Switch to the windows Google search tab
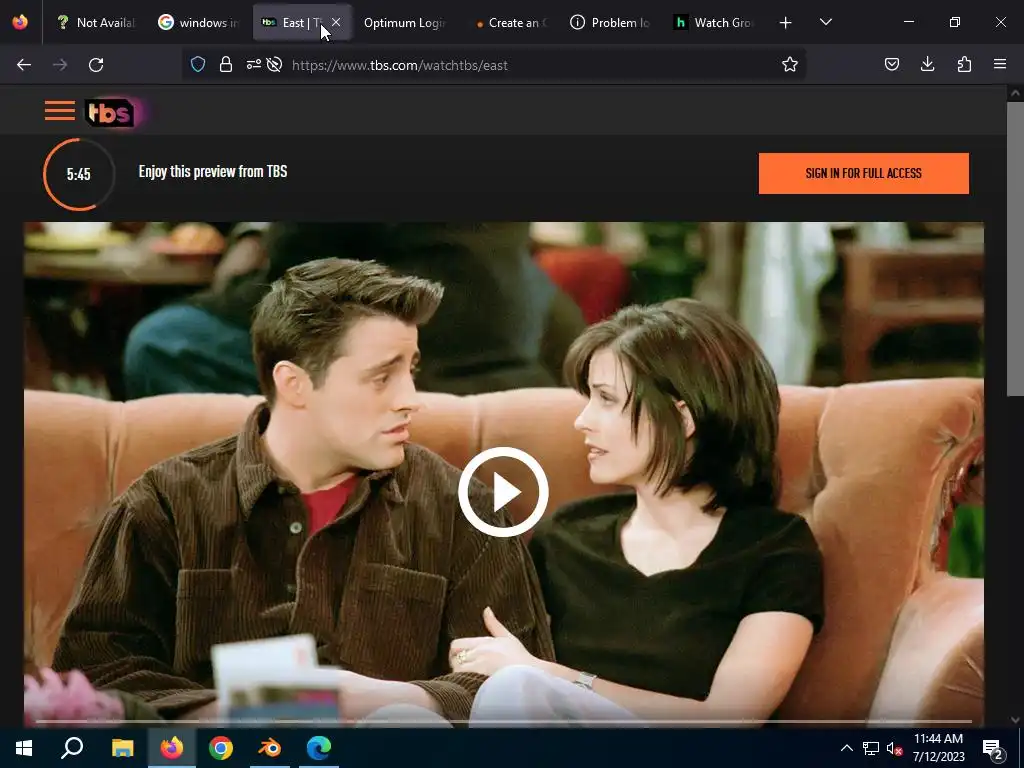The height and width of the screenshot is (768, 1024). tap(199, 22)
